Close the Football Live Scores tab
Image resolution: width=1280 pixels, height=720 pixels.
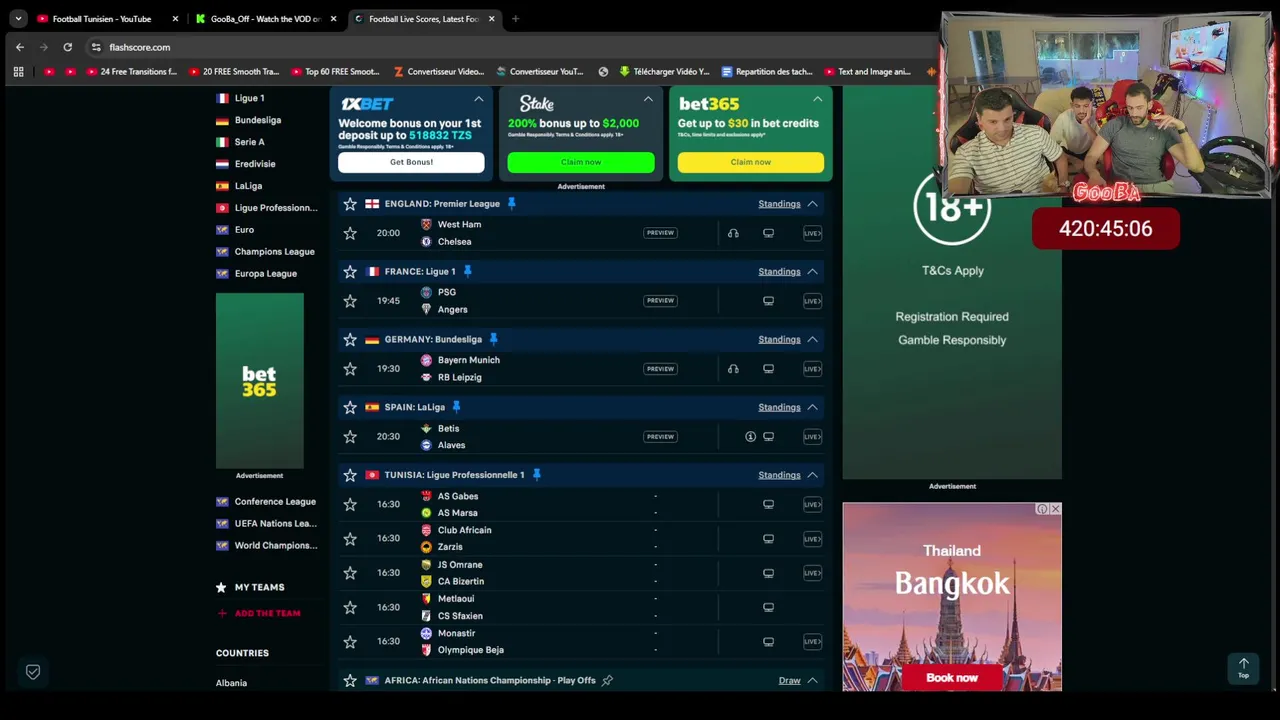tap(491, 18)
